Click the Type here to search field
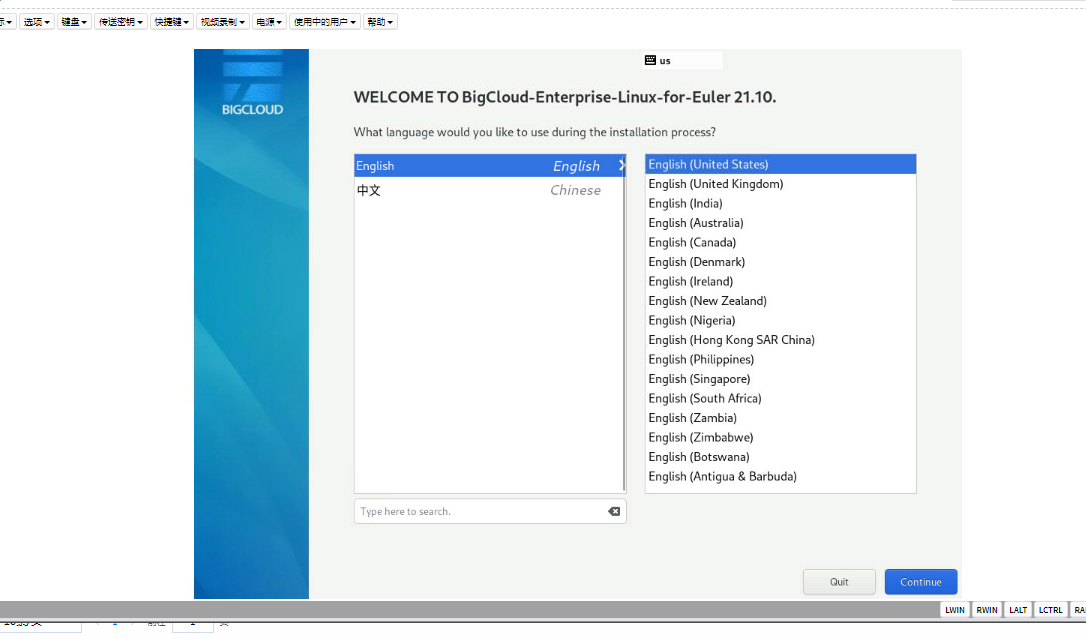This screenshot has width=1086, height=639. 478,511
